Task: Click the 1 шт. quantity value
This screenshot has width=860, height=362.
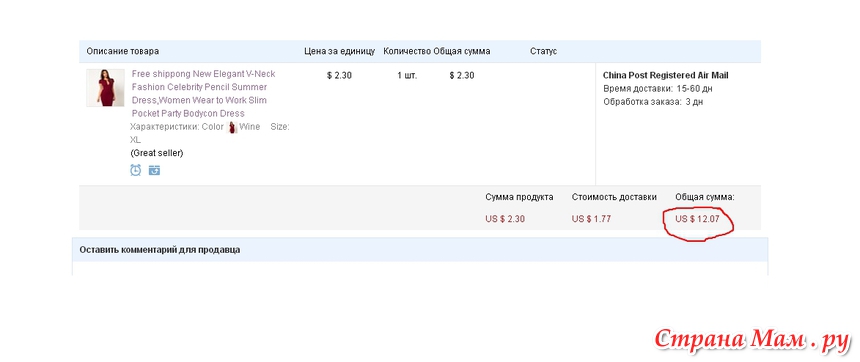Action: [407, 75]
